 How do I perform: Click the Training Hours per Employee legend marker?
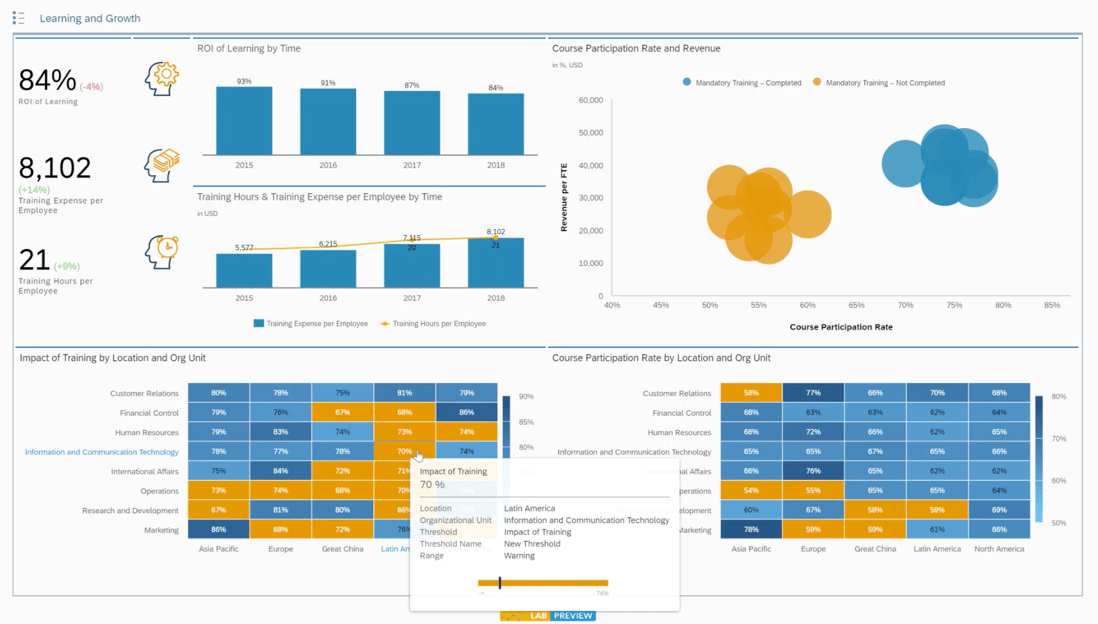pyautogui.click(x=385, y=323)
